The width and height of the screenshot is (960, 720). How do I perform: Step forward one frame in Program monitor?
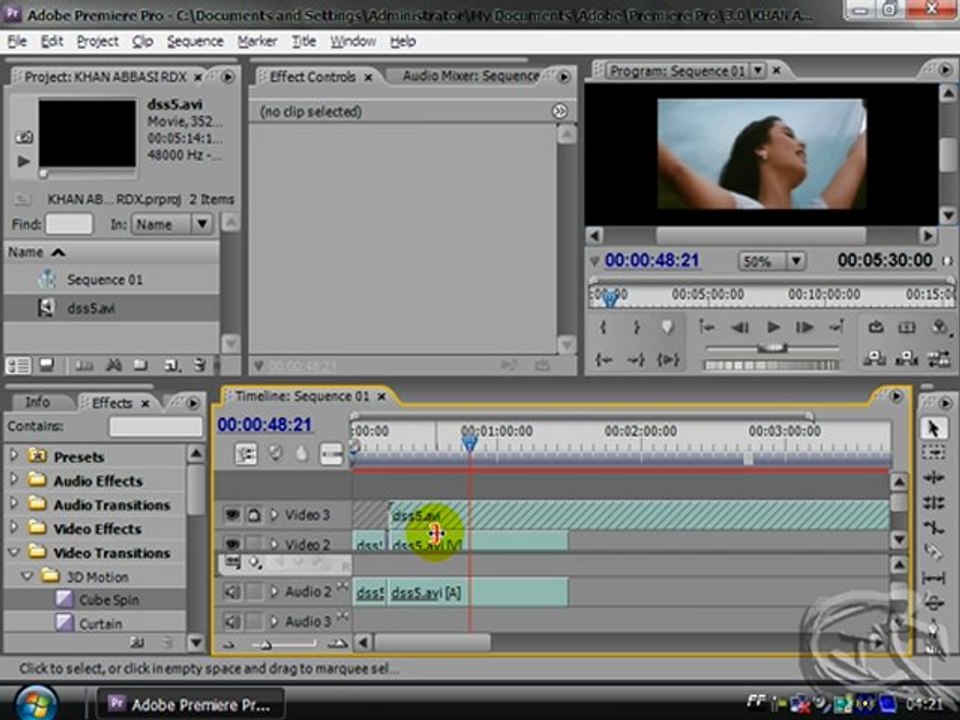[804, 328]
